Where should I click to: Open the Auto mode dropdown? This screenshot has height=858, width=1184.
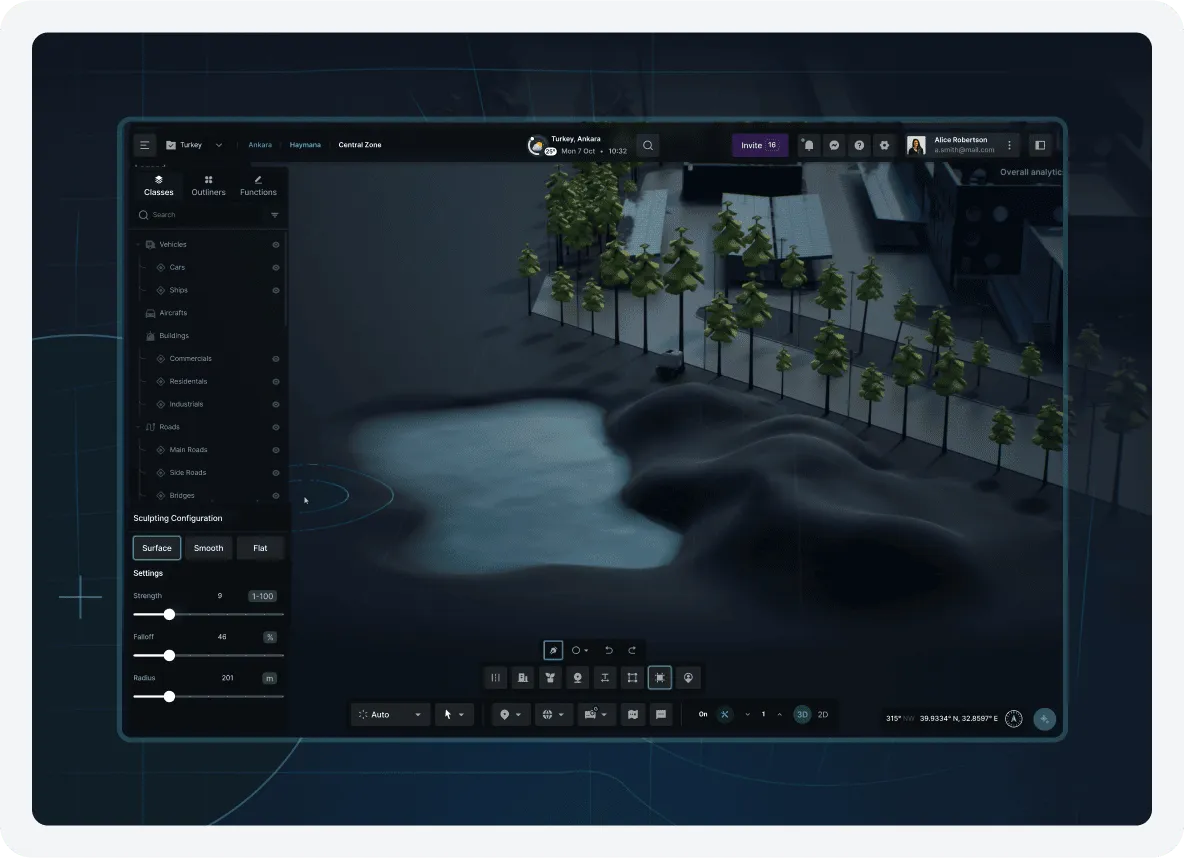click(390, 714)
